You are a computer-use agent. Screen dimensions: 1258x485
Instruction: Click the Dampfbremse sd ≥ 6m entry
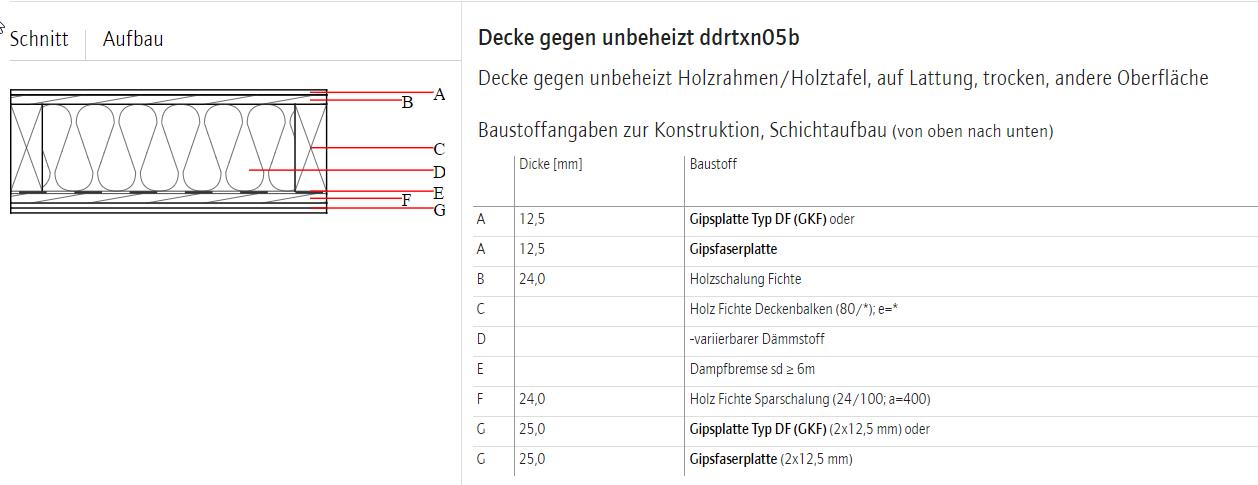(x=752, y=369)
